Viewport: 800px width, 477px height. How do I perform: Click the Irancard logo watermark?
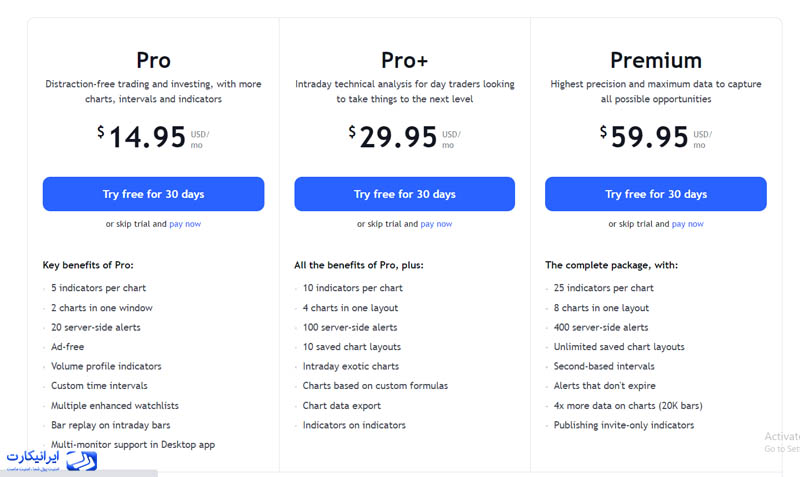click(x=52, y=460)
